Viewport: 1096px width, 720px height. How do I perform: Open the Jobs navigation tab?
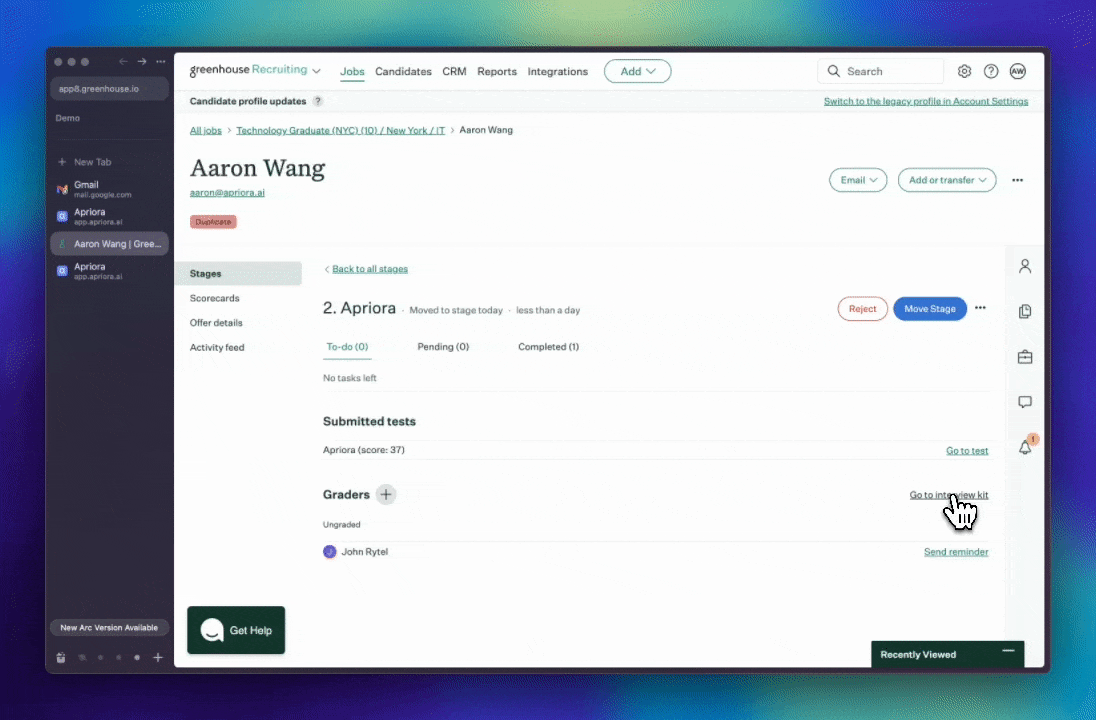tap(352, 71)
